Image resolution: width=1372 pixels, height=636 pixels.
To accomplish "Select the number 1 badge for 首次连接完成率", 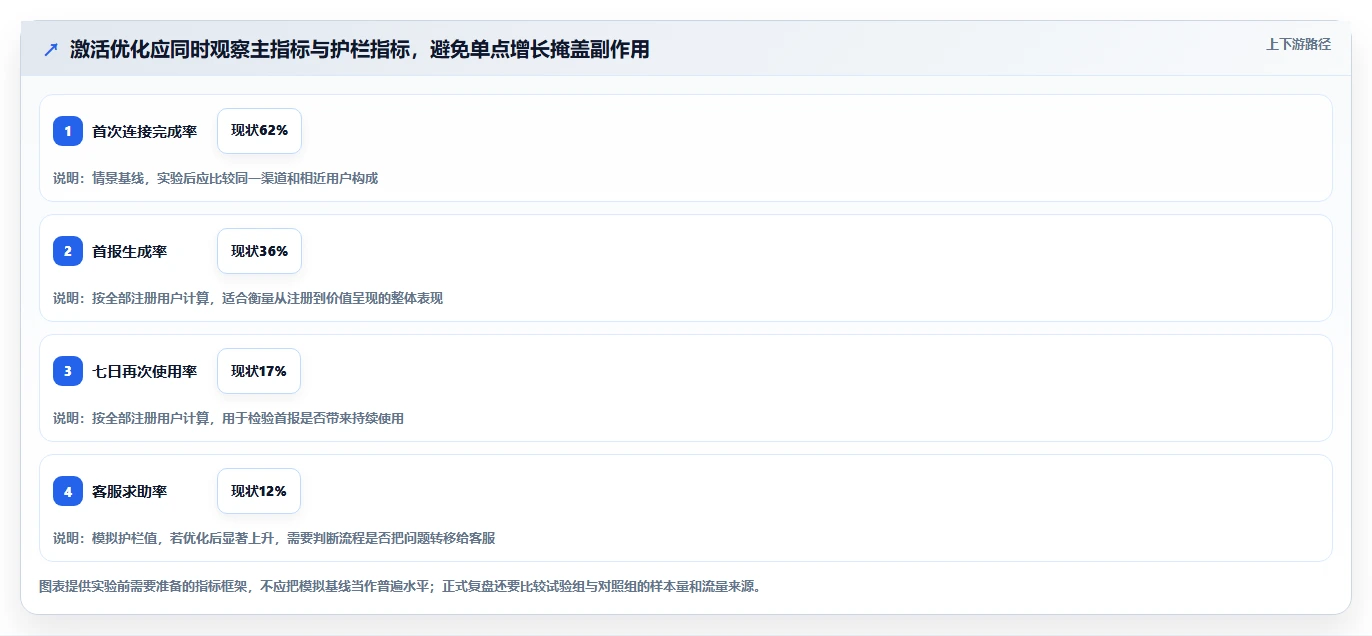I will 68,131.
